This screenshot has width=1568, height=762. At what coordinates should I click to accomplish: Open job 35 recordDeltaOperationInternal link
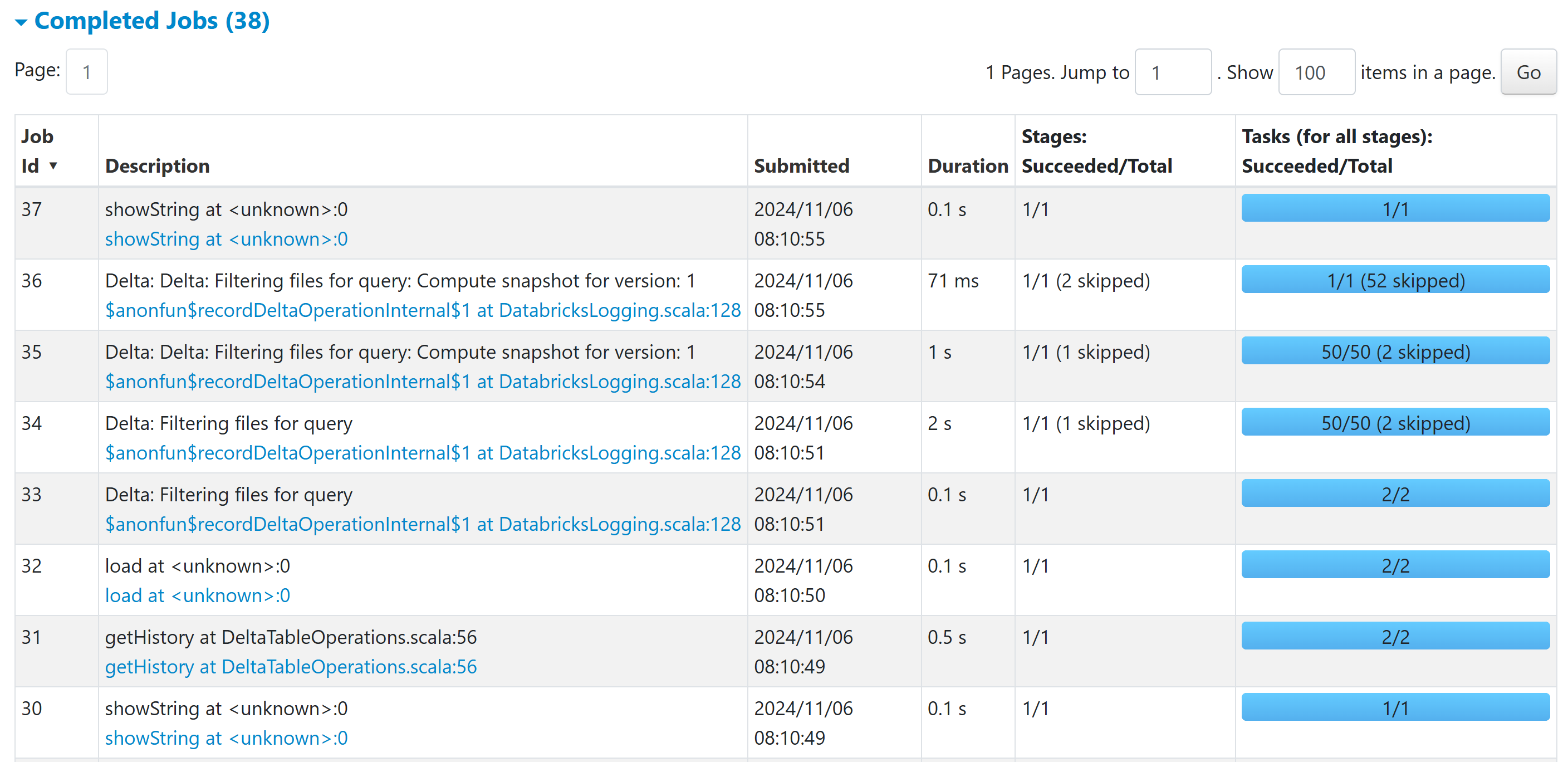coord(423,382)
